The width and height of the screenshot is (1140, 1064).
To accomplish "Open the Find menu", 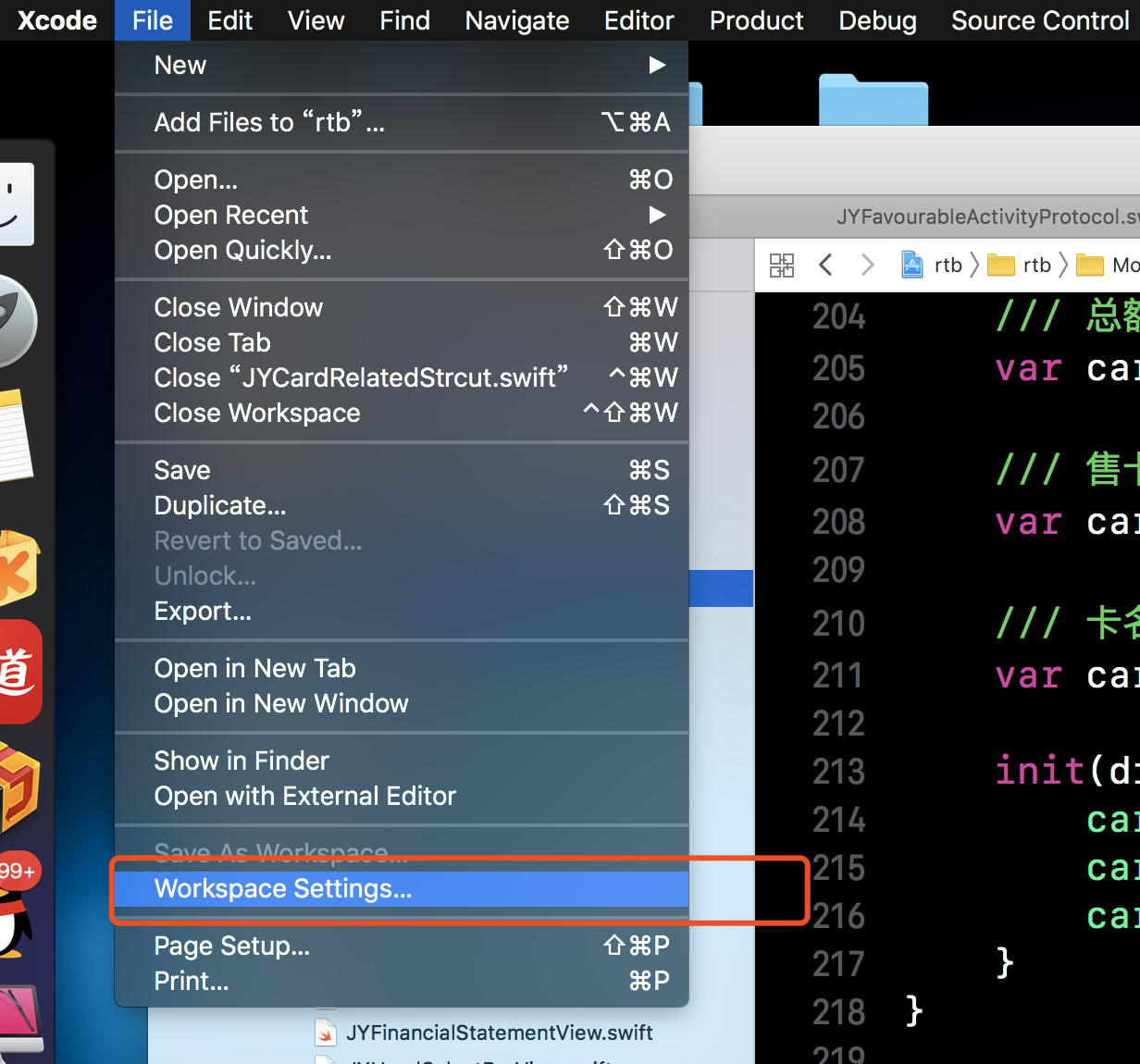I will (405, 20).
